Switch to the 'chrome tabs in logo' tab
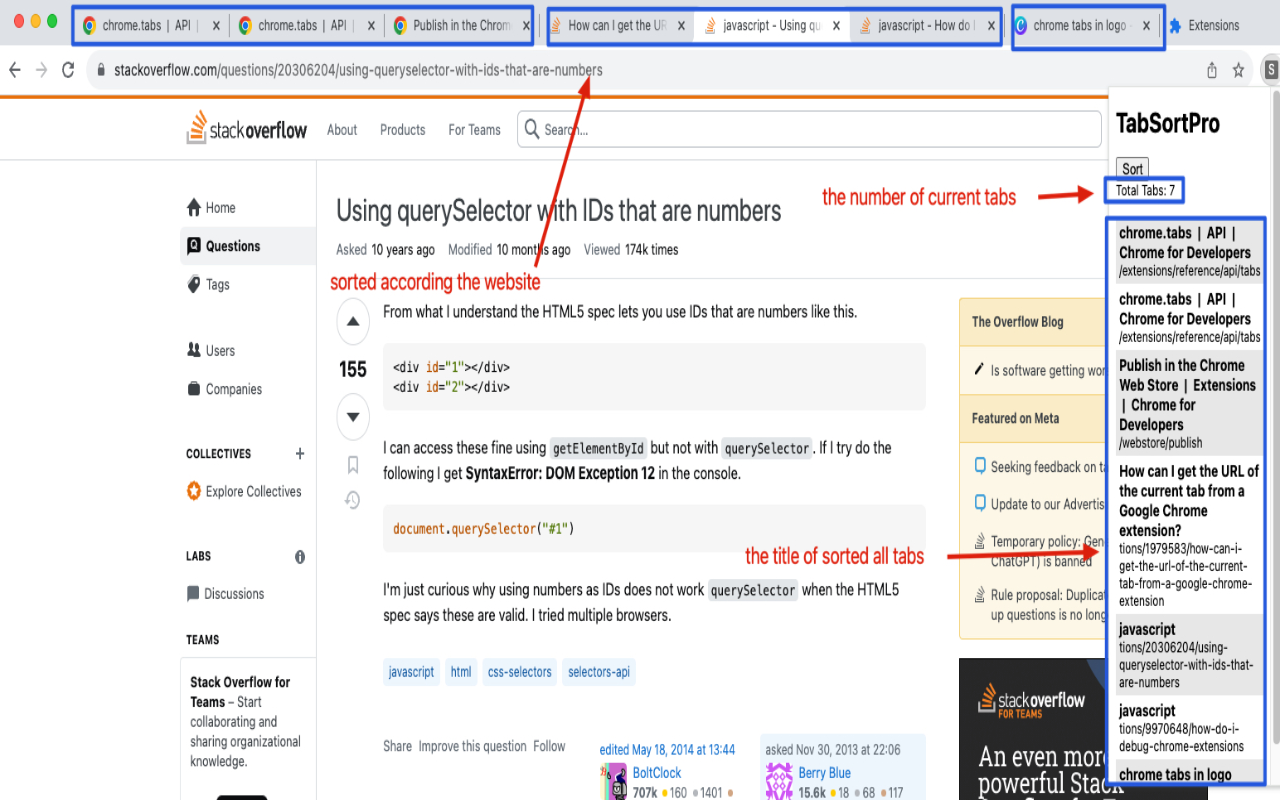Viewport: 1280px width, 800px height. coord(1076,25)
